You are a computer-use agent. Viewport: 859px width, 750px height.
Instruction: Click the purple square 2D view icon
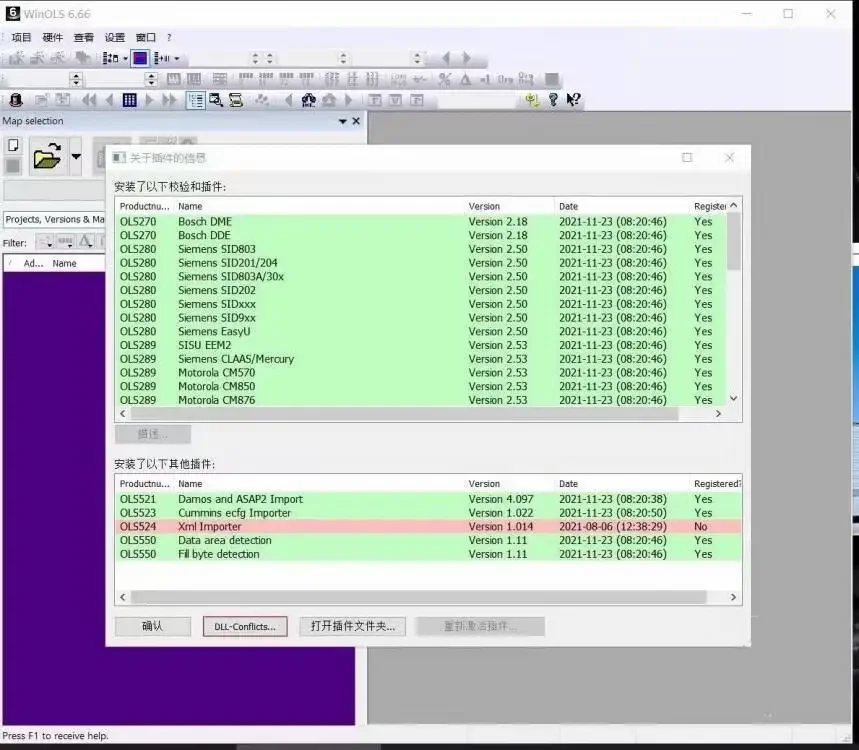click(140, 58)
